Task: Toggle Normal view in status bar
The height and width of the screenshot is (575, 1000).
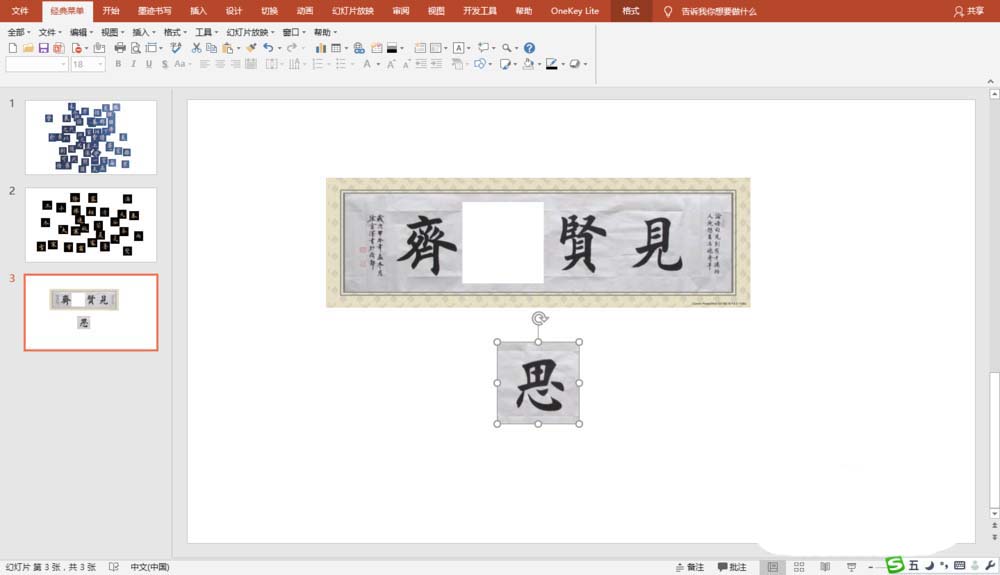Action: [773, 567]
